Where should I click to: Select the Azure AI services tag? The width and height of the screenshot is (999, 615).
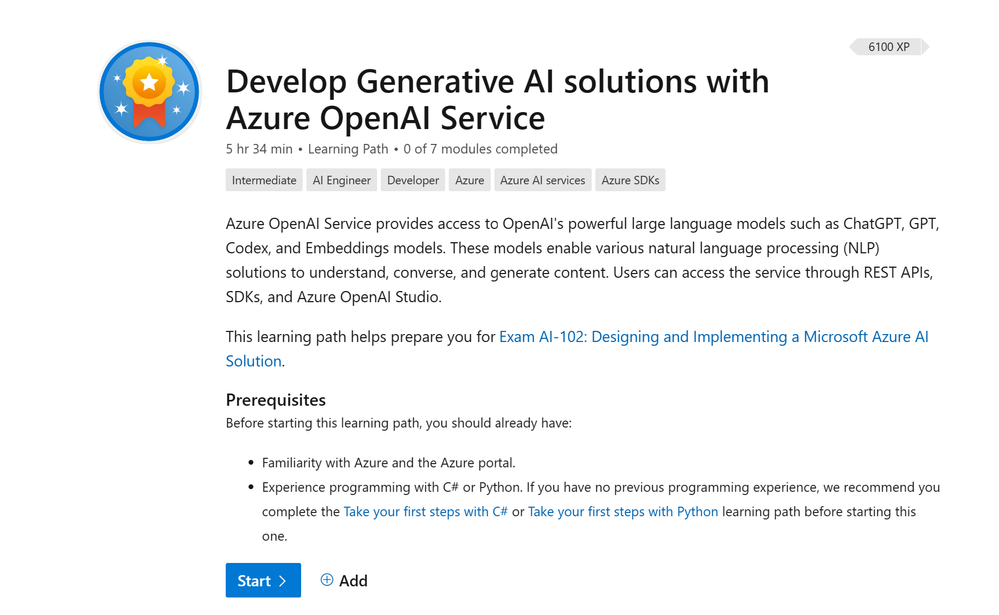[542, 181]
